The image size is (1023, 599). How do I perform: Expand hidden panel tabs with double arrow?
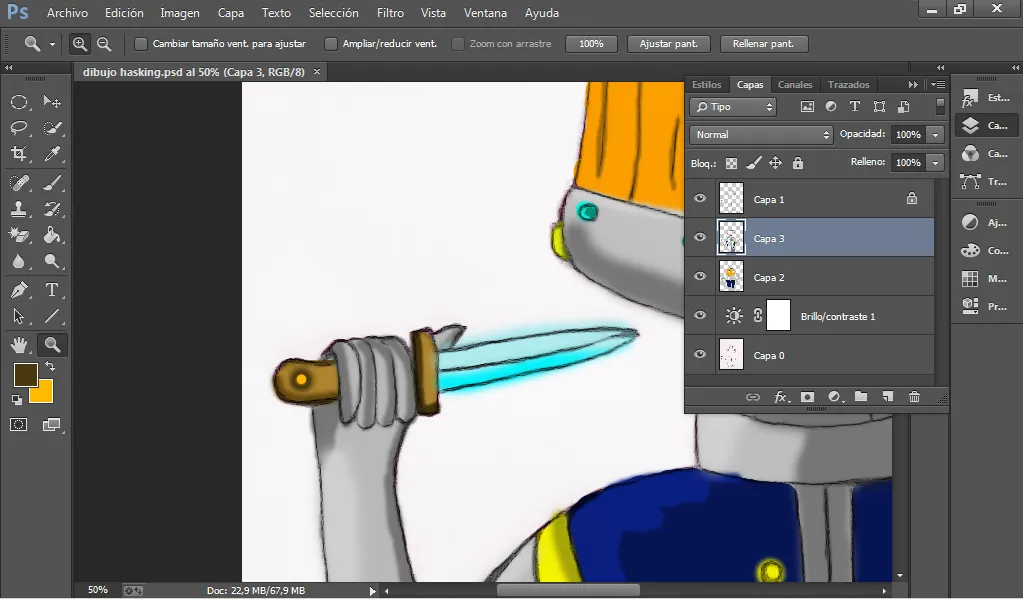(x=913, y=85)
